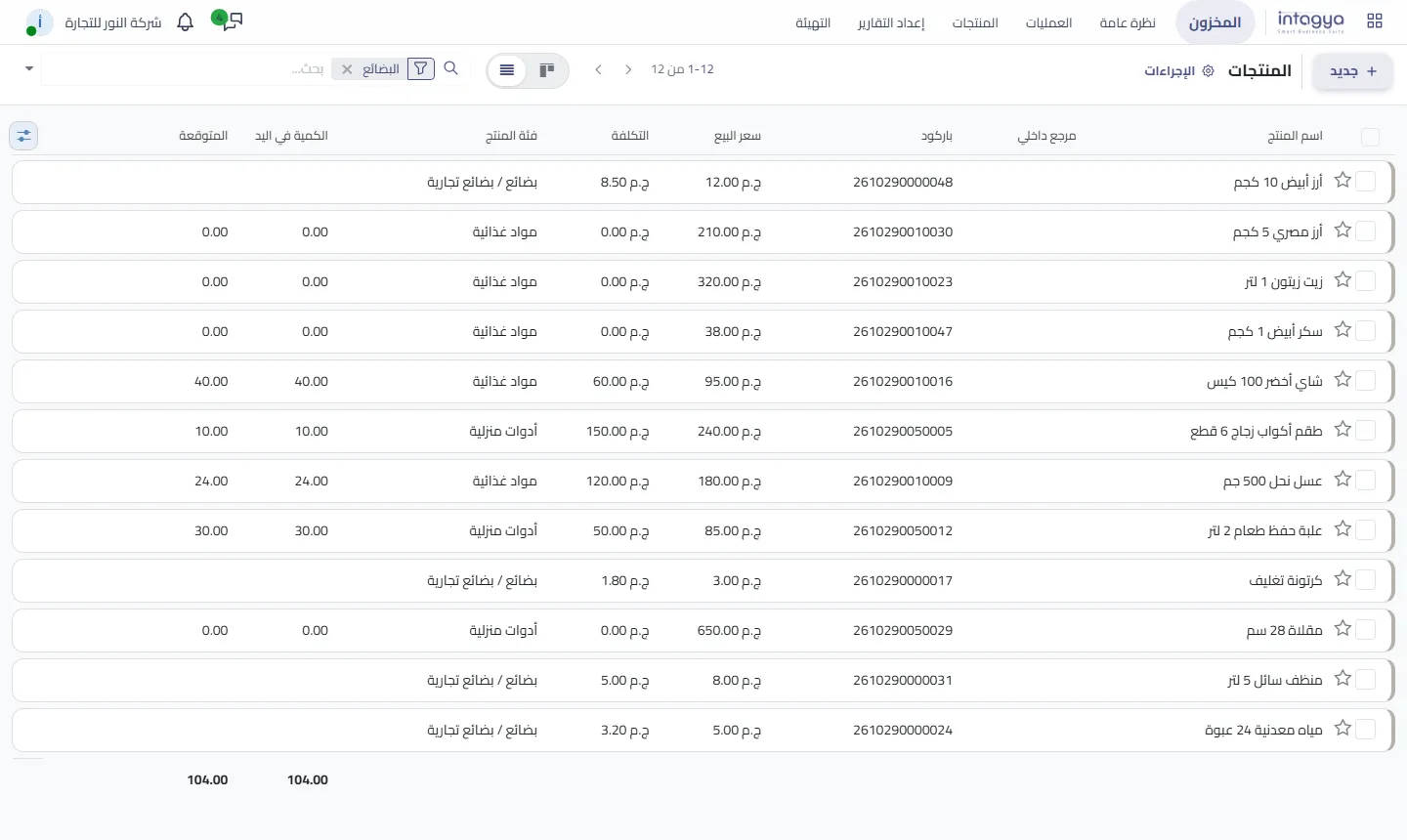Click the جديد new button
Viewport: 1407px width, 840px height.
click(1352, 71)
